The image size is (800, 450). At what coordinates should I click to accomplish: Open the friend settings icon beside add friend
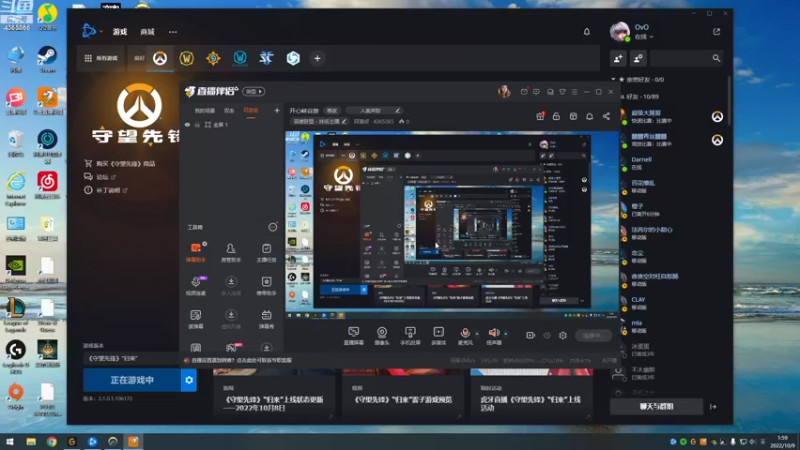[638, 58]
